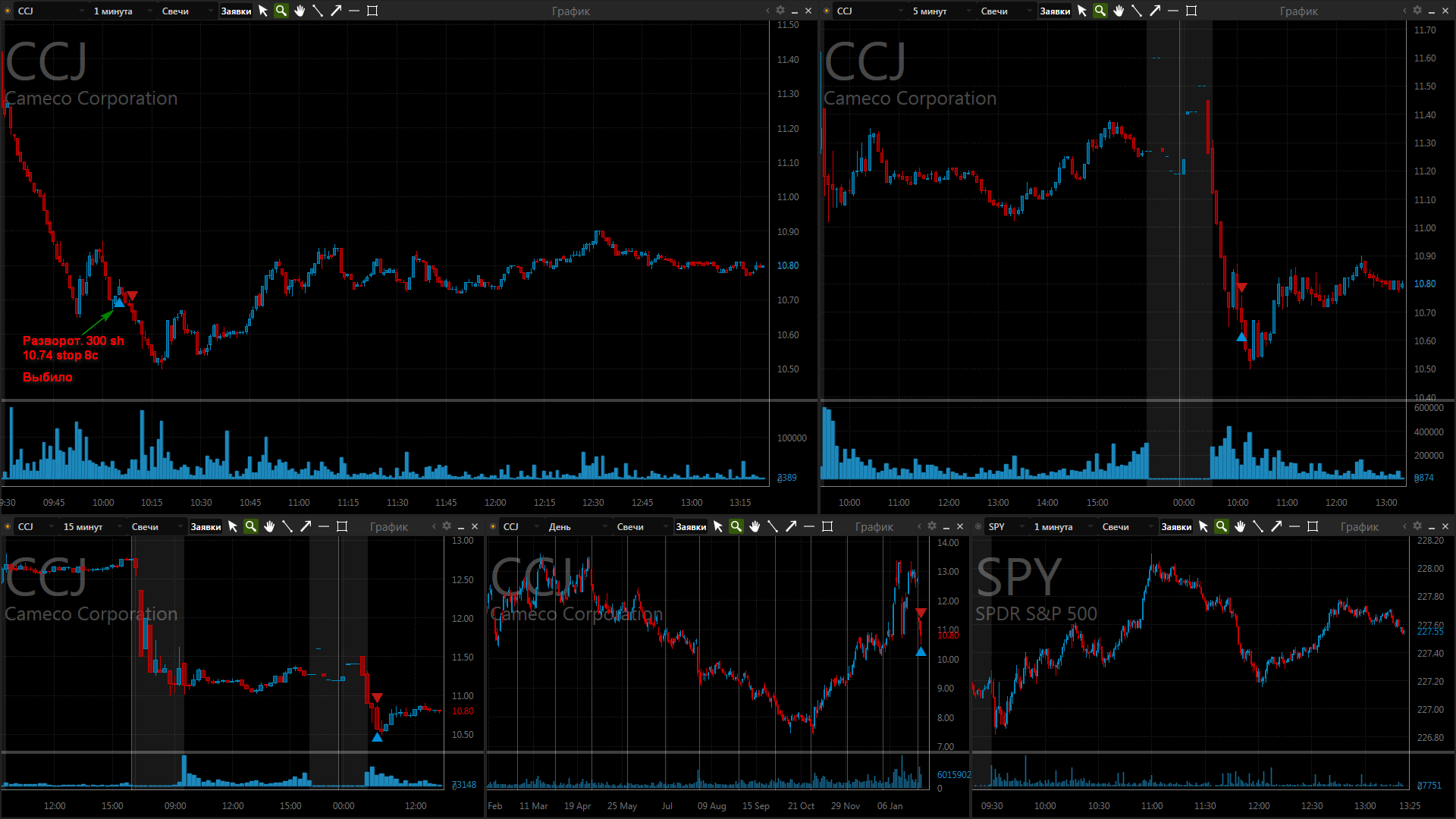Screen dimensions: 1456x819
Task: Click the График title of SPY panel
Action: 1360,527
